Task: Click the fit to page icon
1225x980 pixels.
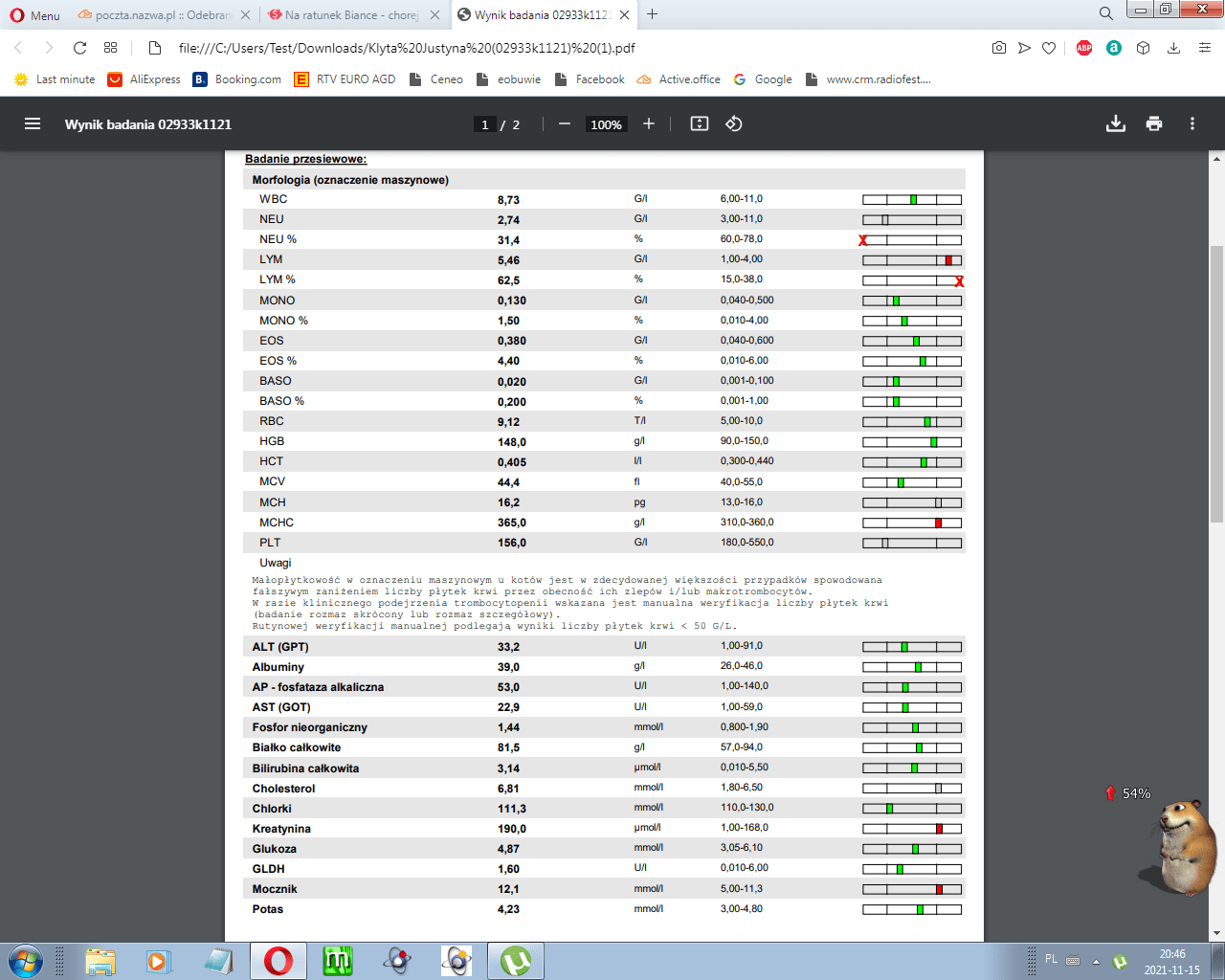Action: click(x=700, y=123)
